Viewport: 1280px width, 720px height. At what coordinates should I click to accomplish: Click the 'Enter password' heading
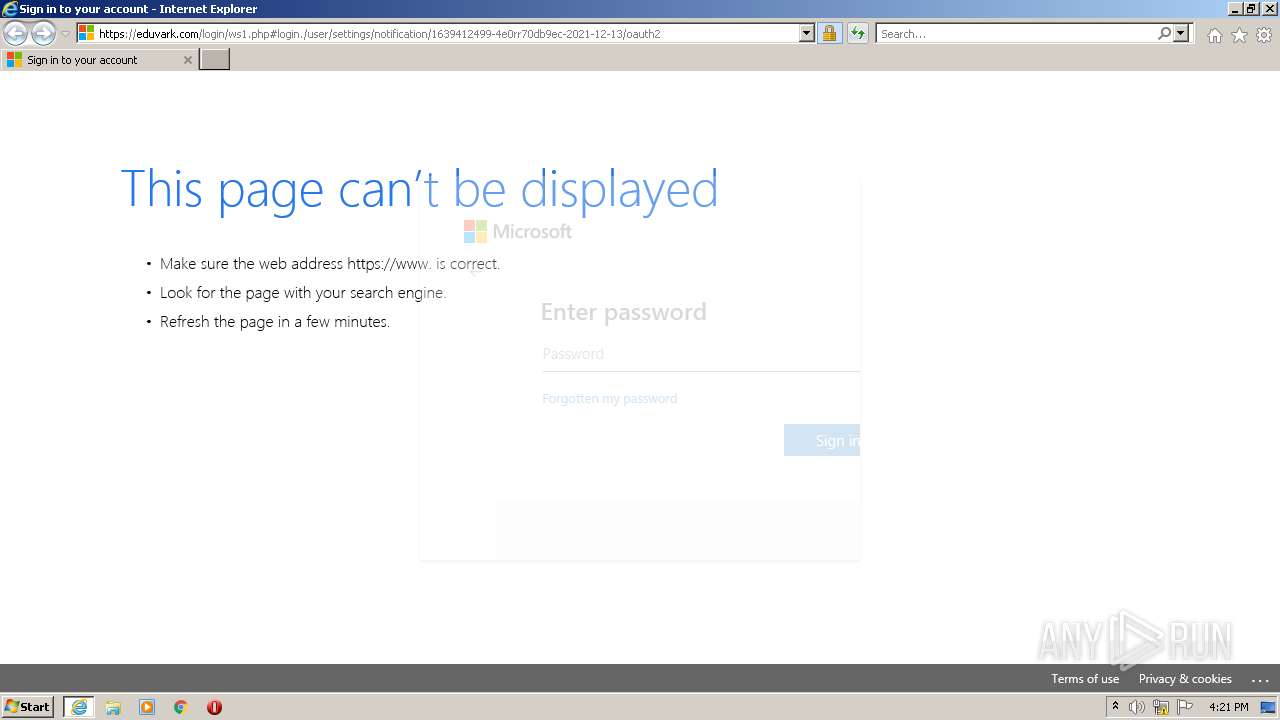click(x=624, y=312)
